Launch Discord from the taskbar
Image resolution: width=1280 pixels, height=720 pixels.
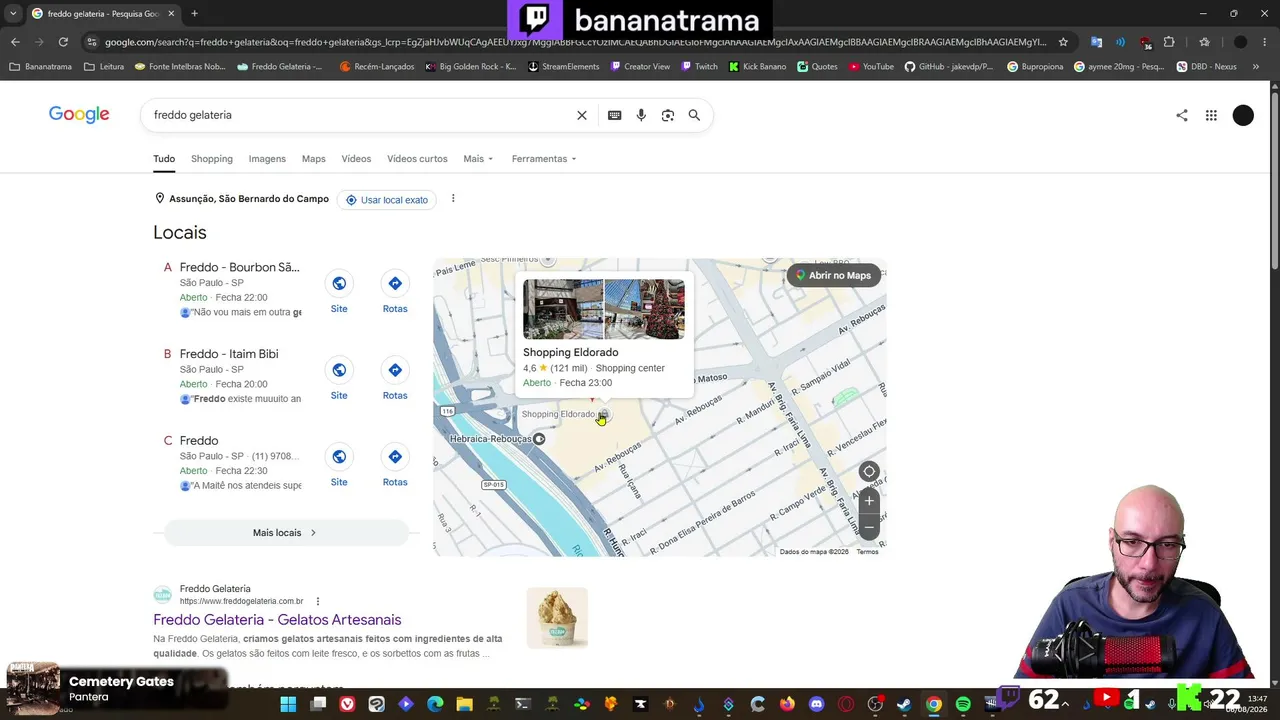coord(817,704)
